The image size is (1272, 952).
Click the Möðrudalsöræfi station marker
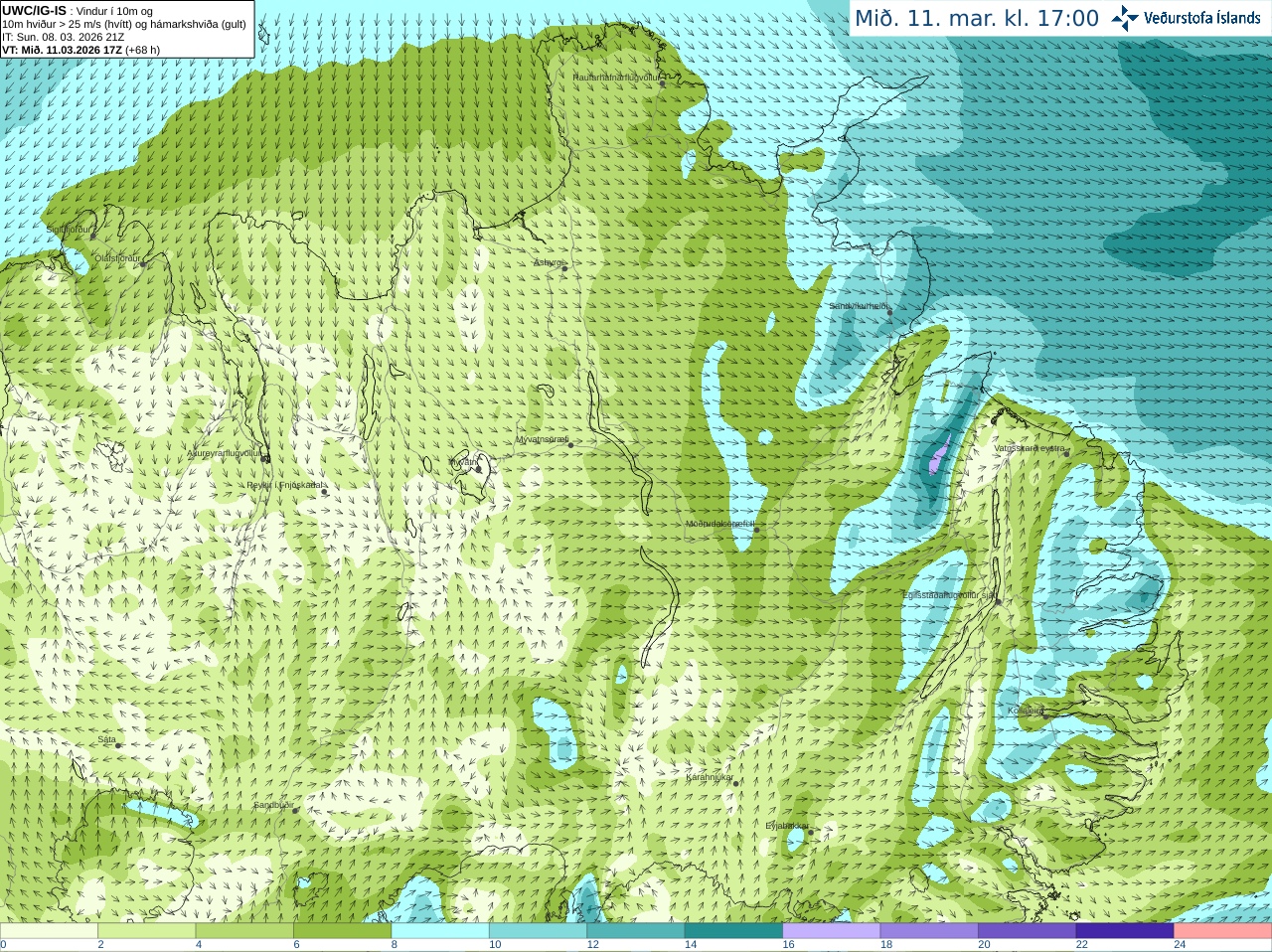(x=757, y=530)
